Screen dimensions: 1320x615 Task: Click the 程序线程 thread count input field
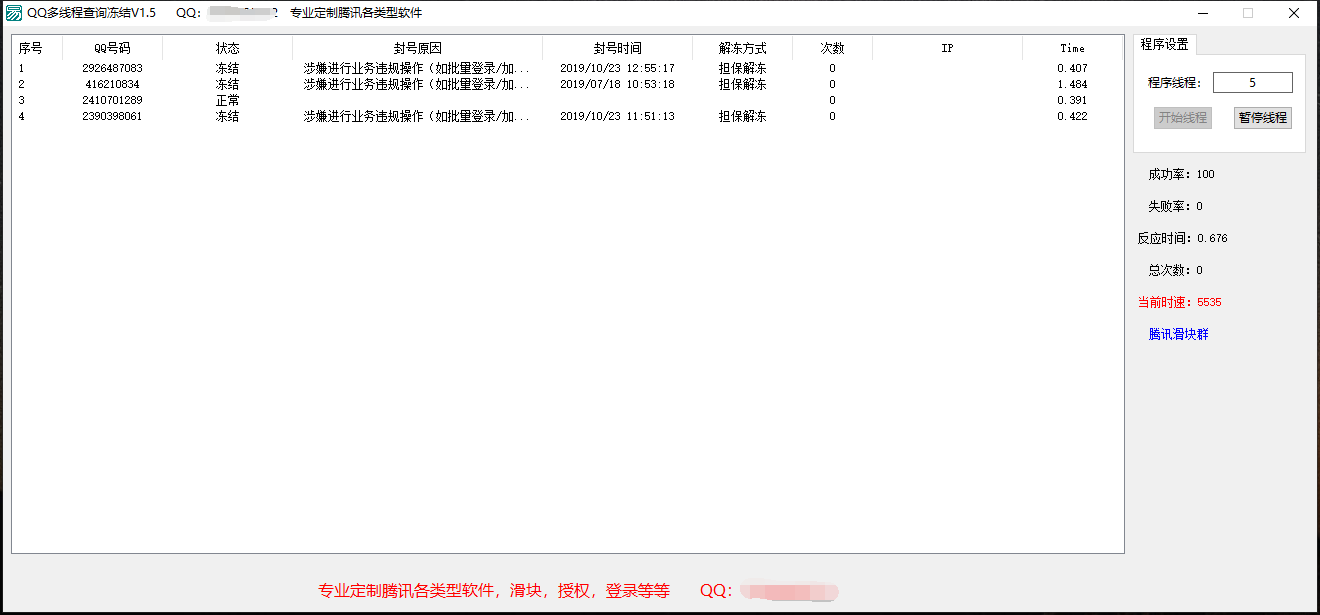point(1253,82)
